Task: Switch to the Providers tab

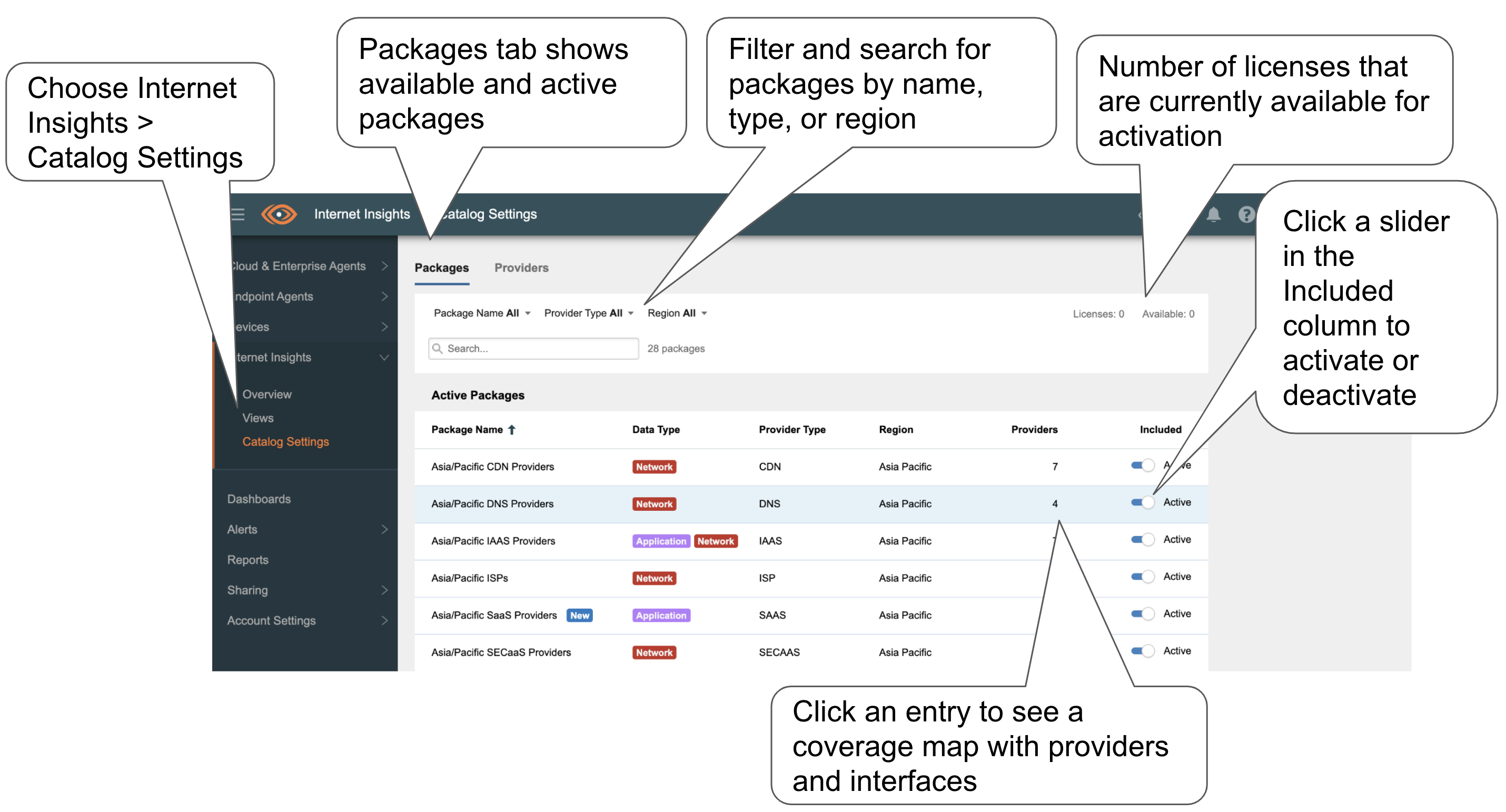Action: (521, 268)
